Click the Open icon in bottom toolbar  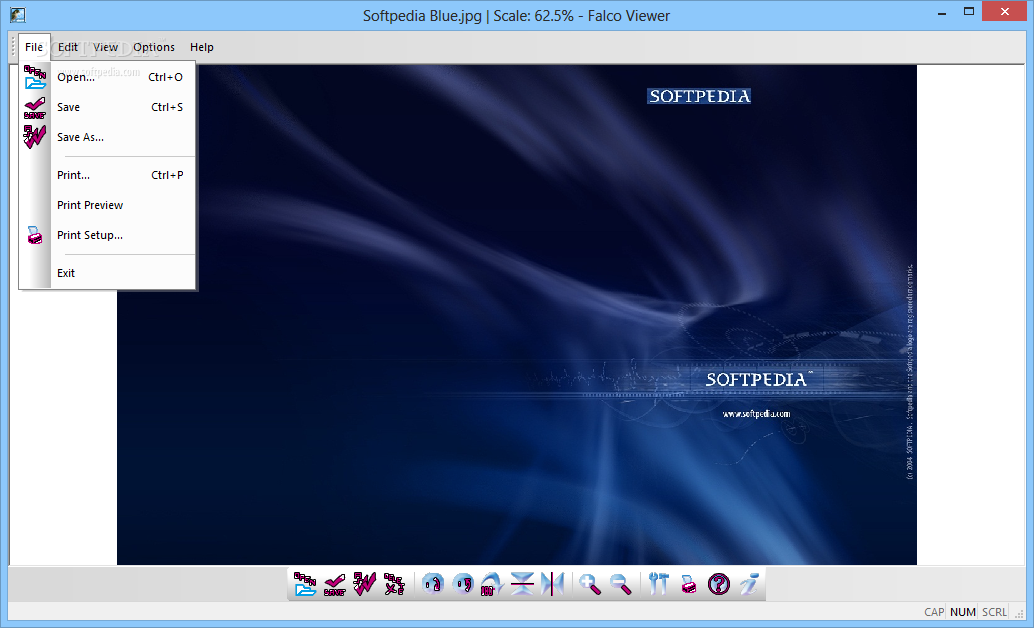(305, 584)
